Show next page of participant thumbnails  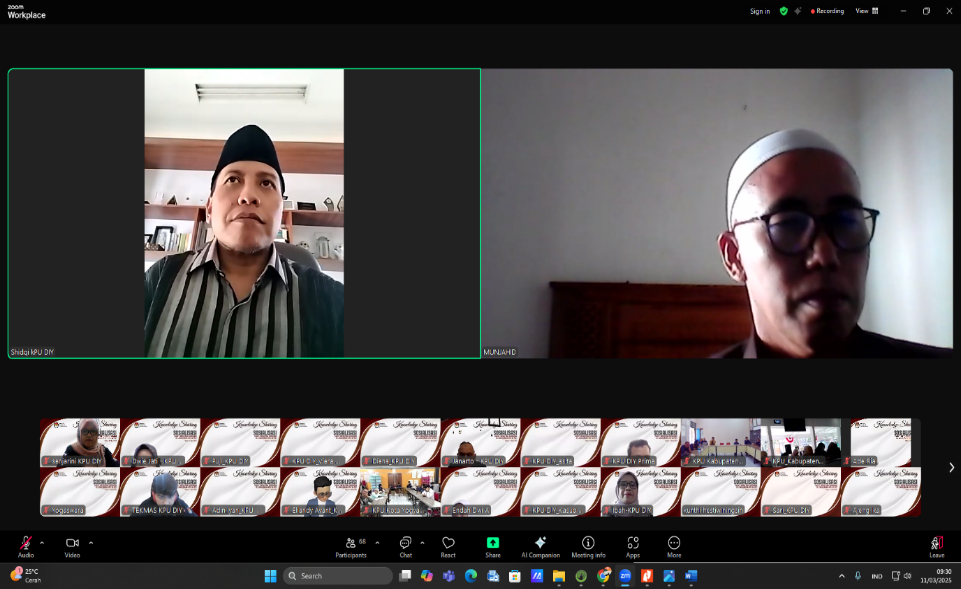click(x=951, y=467)
